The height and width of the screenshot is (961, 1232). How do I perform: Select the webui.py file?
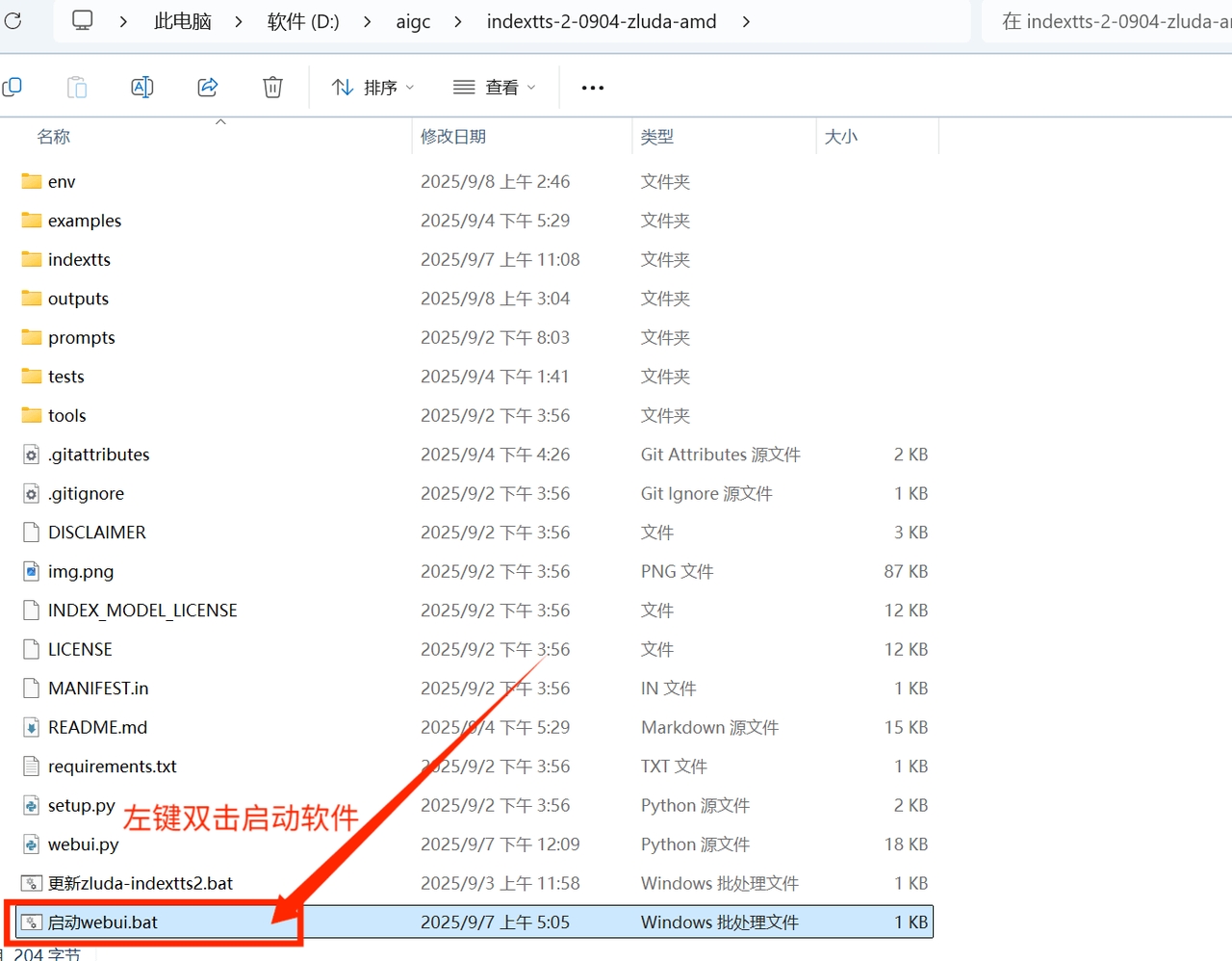pyautogui.click(x=84, y=844)
